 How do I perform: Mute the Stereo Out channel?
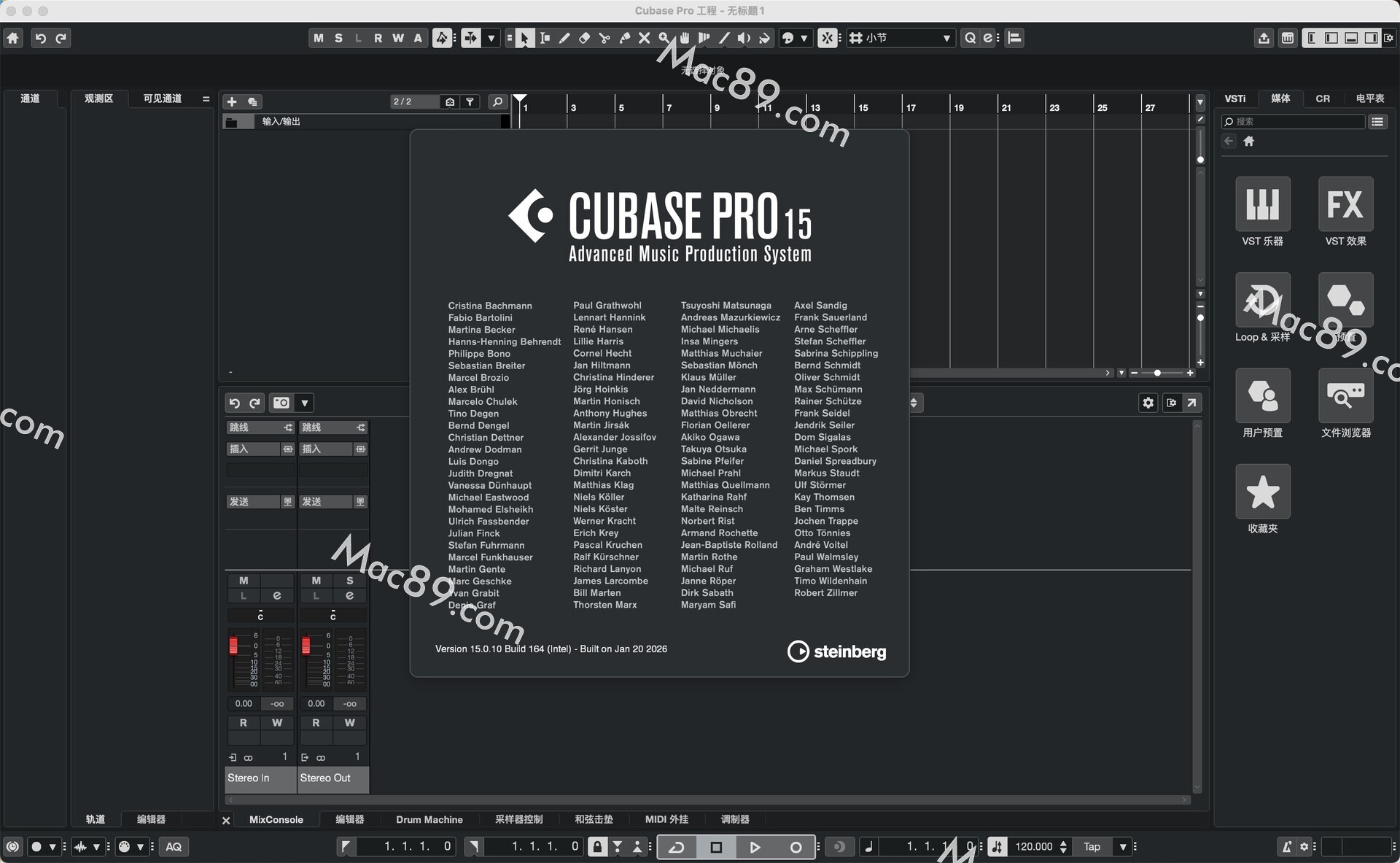click(316, 581)
